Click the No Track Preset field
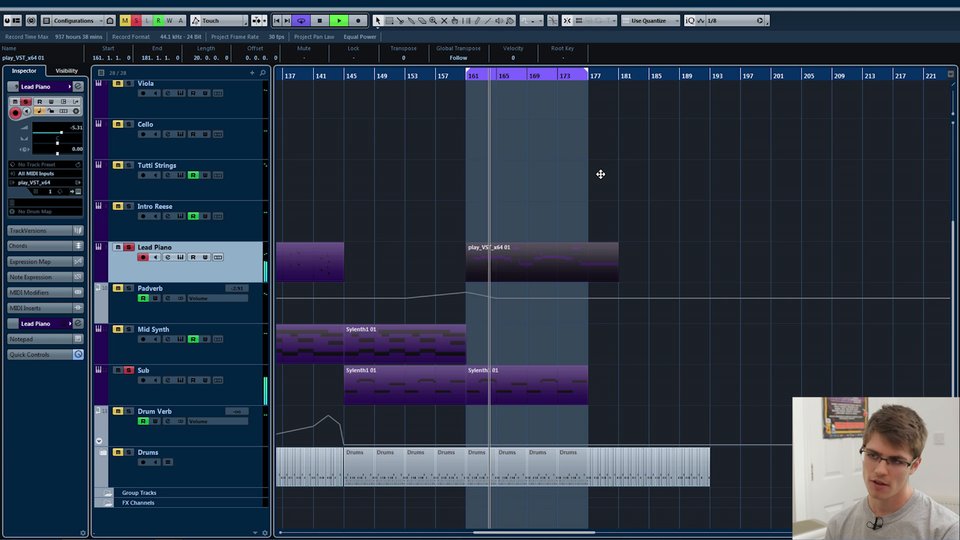The width and height of the screenshot is (960, 540). tap(45, 164)
